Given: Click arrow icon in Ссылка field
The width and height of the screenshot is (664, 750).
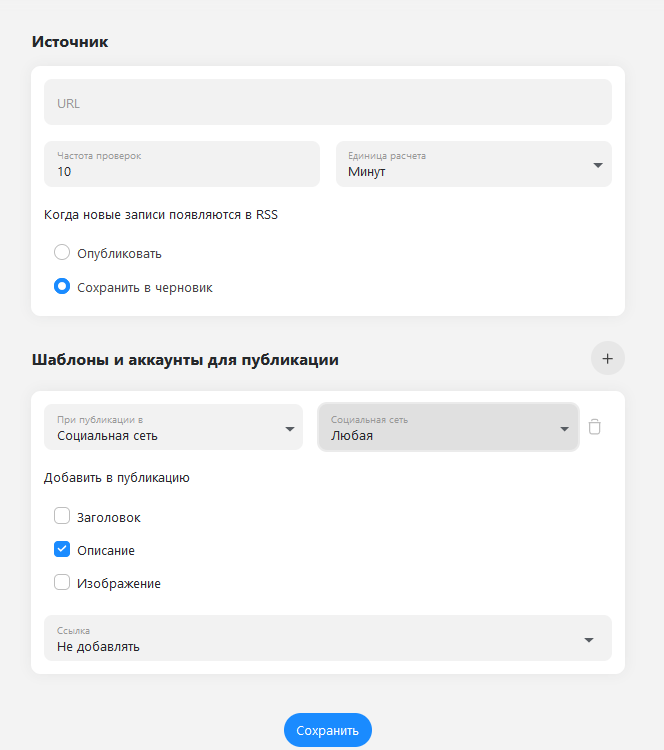Looking at the screenshot, I should [x=589, y=640].
